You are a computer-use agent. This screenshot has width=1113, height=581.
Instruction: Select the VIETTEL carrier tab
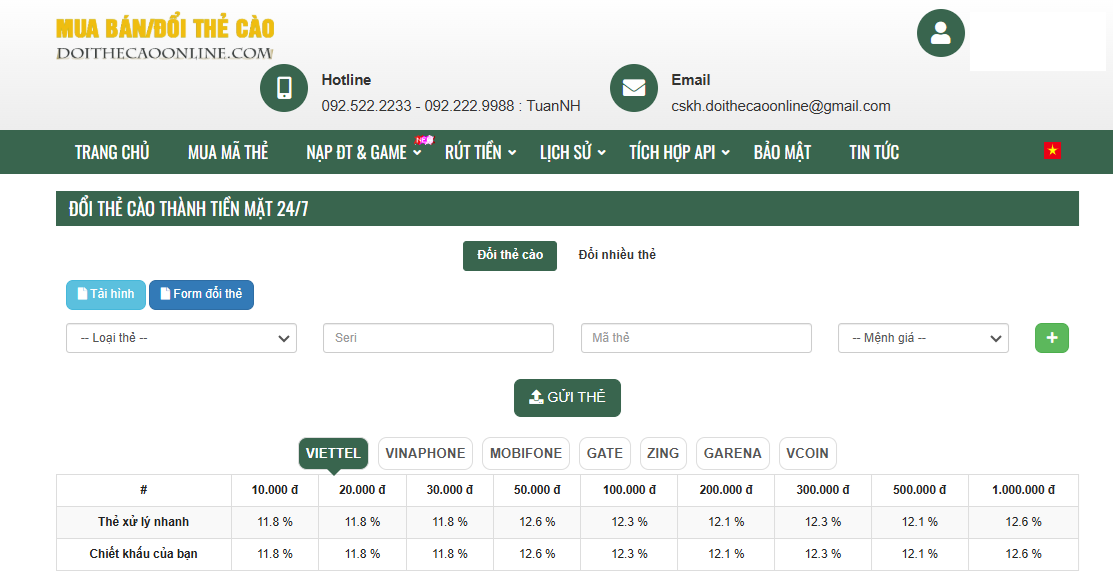[333, 453]
